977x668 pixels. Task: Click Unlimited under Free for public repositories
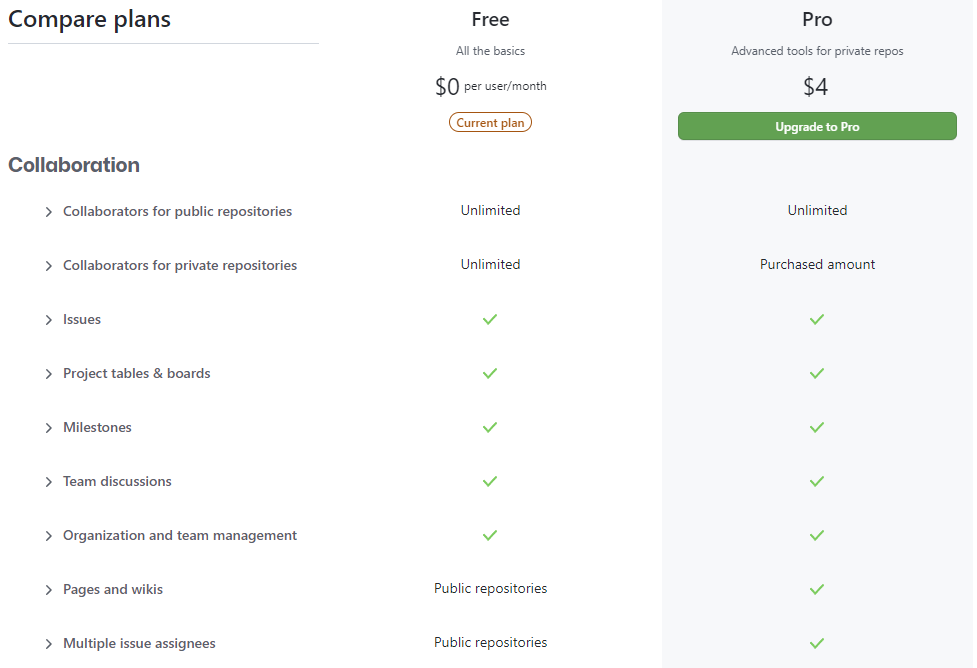click(490, 210)
